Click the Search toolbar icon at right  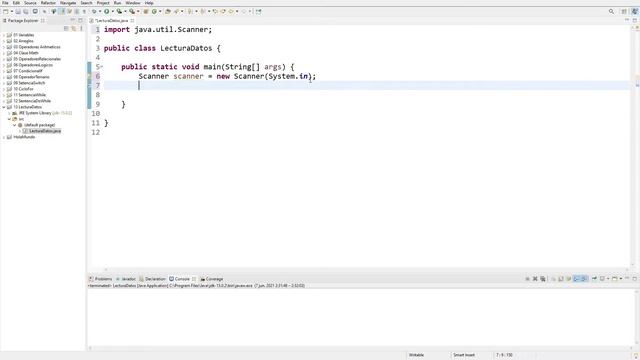coord(611,11)
